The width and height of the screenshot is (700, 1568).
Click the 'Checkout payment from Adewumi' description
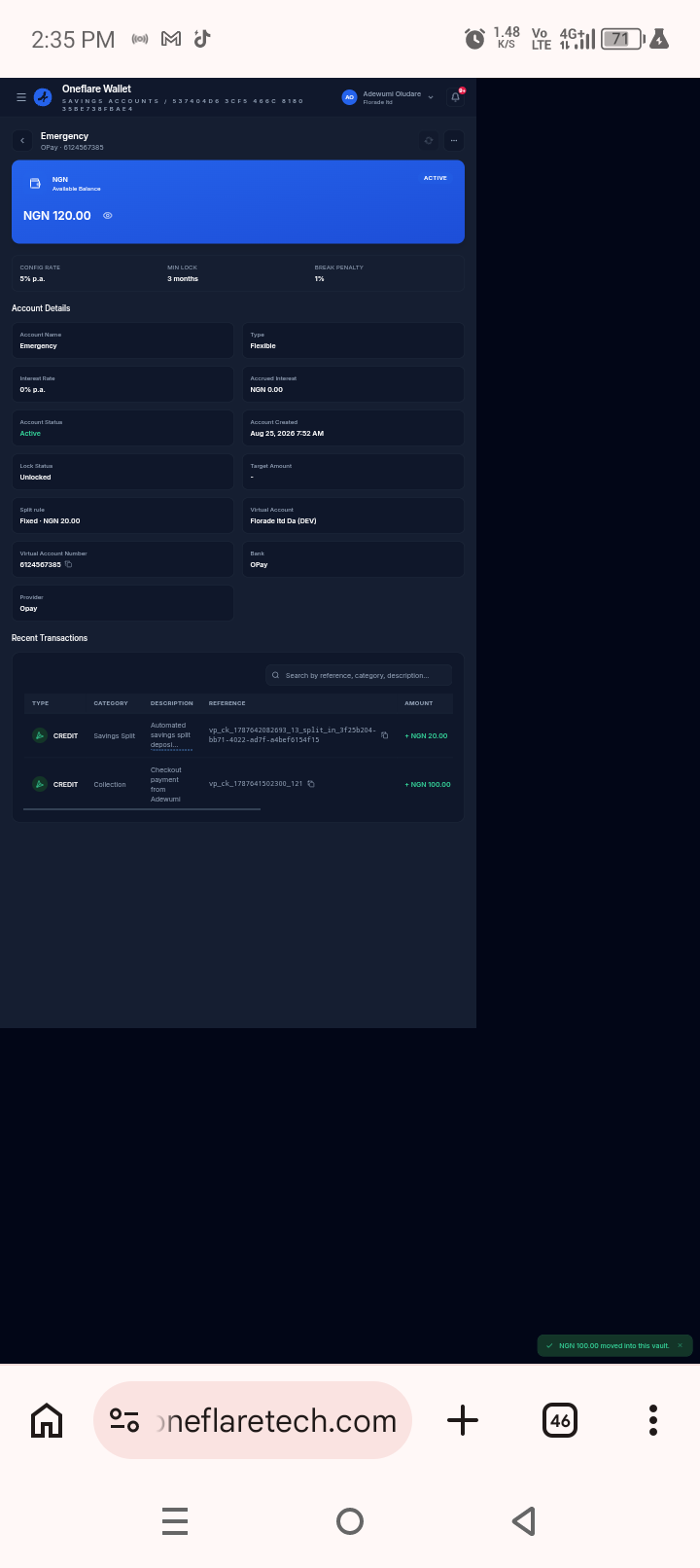[x=166, y=784]
